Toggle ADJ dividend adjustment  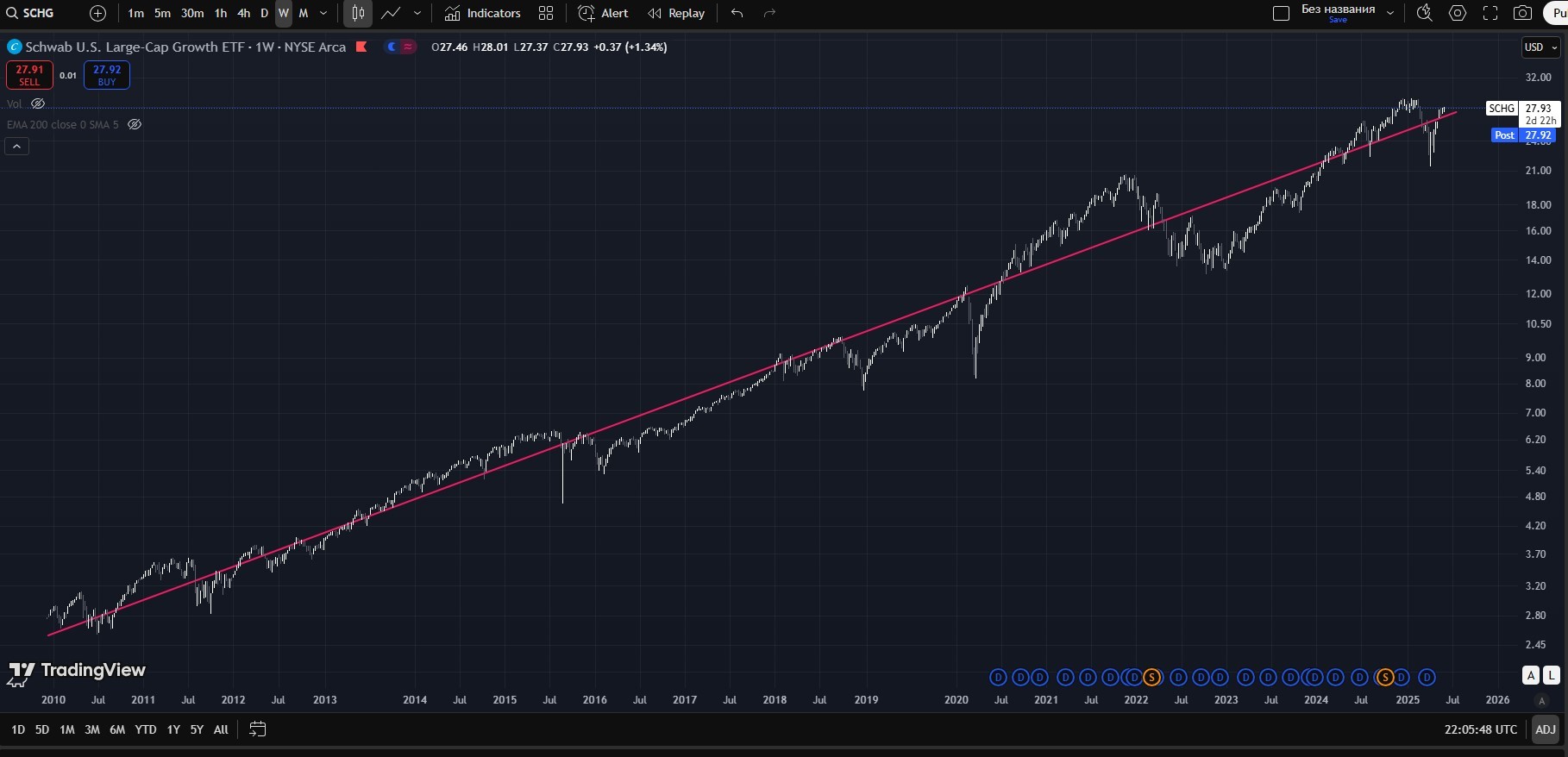[x=1546, y=729]
